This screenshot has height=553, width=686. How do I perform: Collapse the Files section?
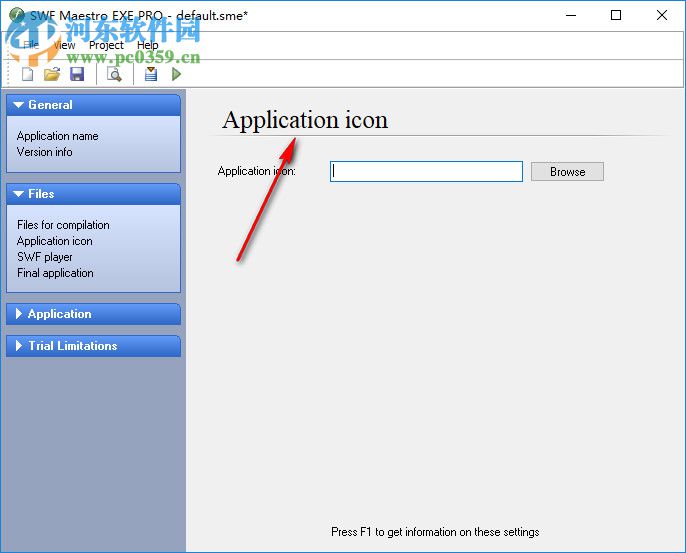tap(93, 194)
